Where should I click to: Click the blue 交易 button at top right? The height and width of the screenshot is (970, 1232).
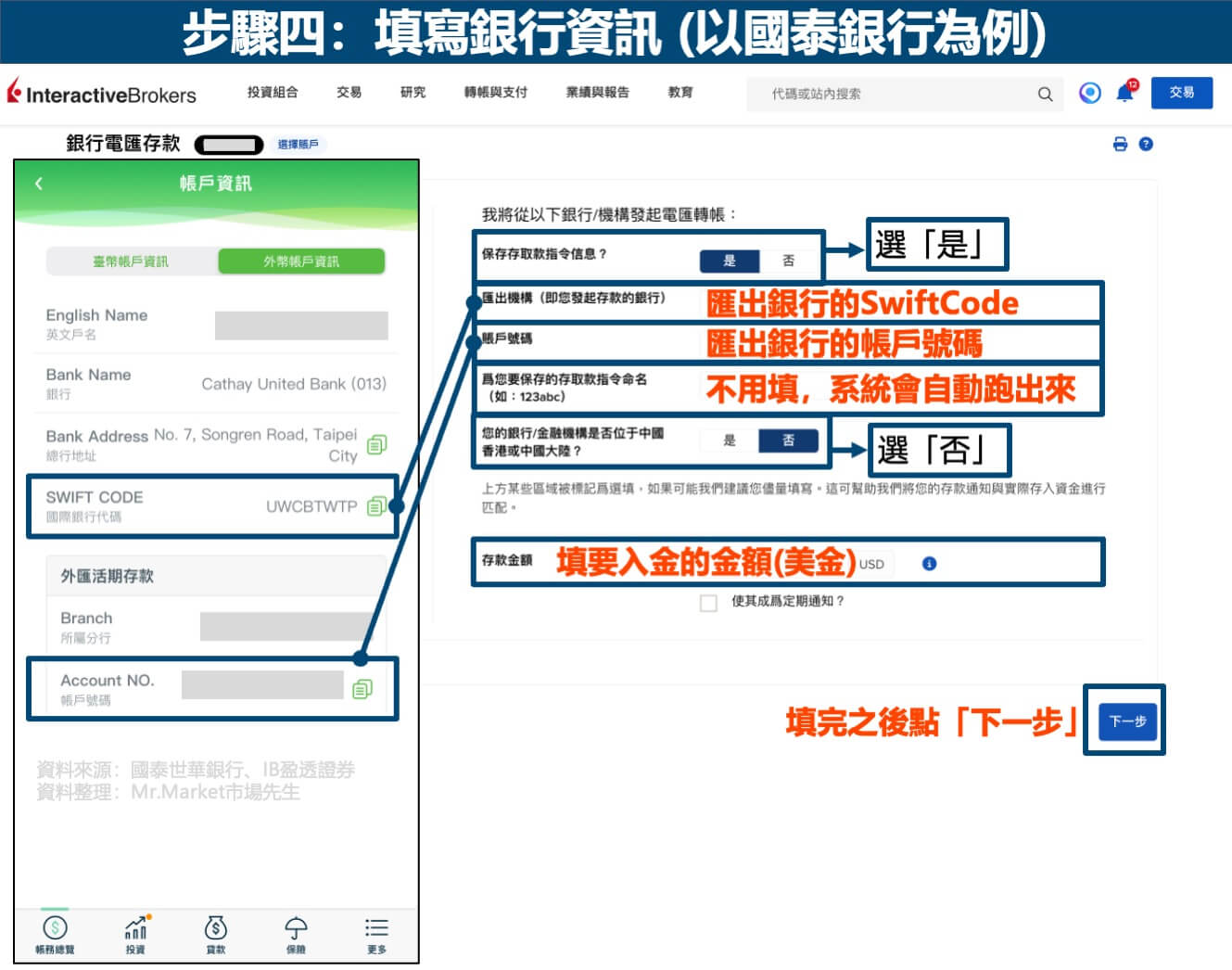[1182, 93]
